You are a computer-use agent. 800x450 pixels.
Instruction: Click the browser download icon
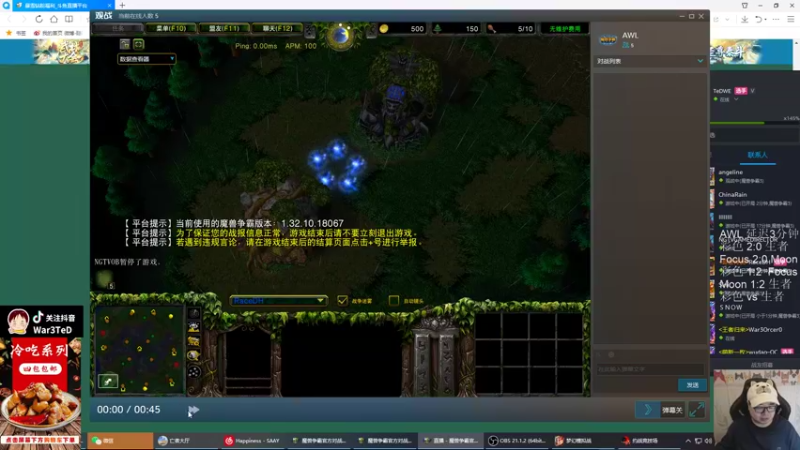coord(744,19)
